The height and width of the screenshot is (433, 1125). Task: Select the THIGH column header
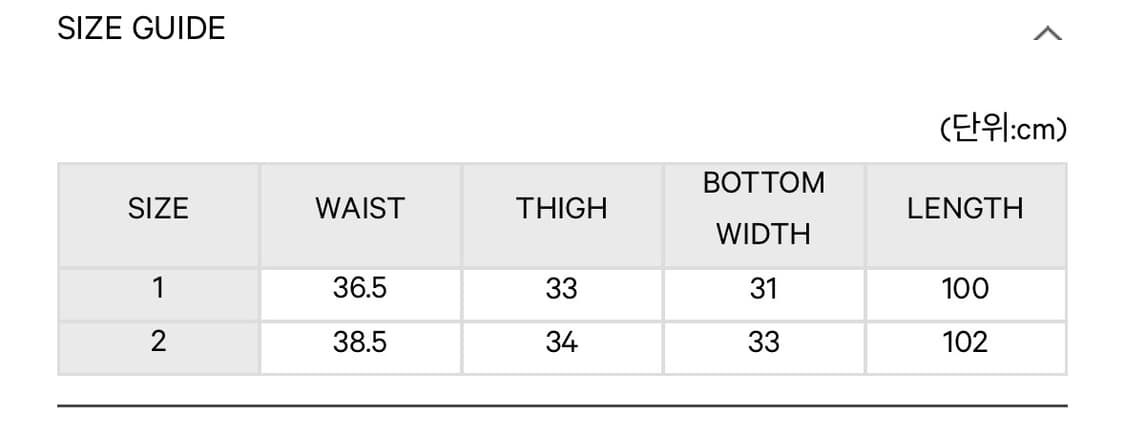562,209
